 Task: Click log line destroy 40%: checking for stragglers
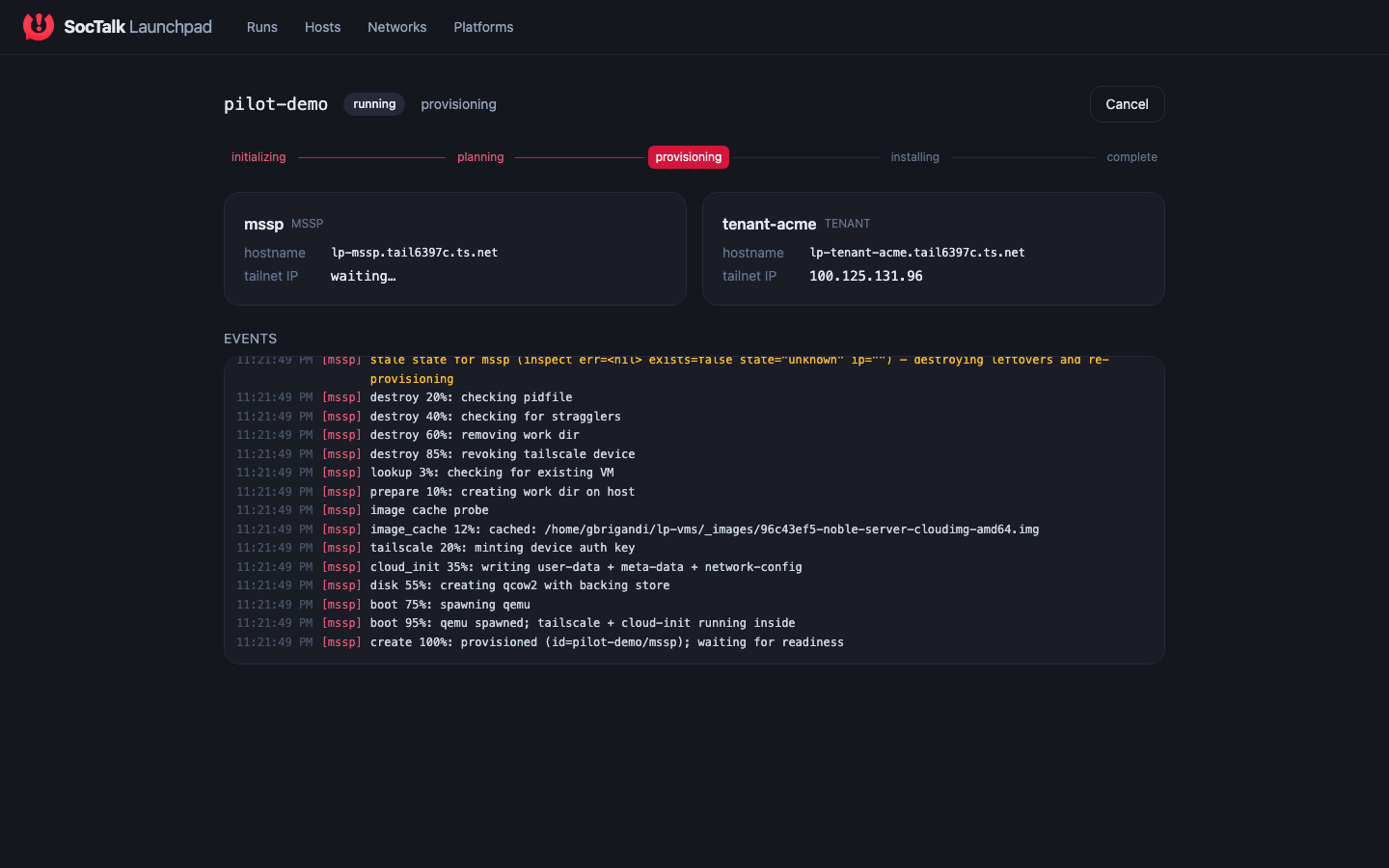click(x=694, y=417)
